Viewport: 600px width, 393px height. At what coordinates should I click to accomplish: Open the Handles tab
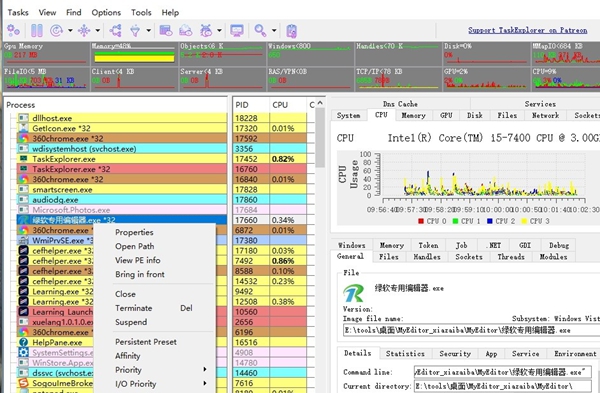427,257
